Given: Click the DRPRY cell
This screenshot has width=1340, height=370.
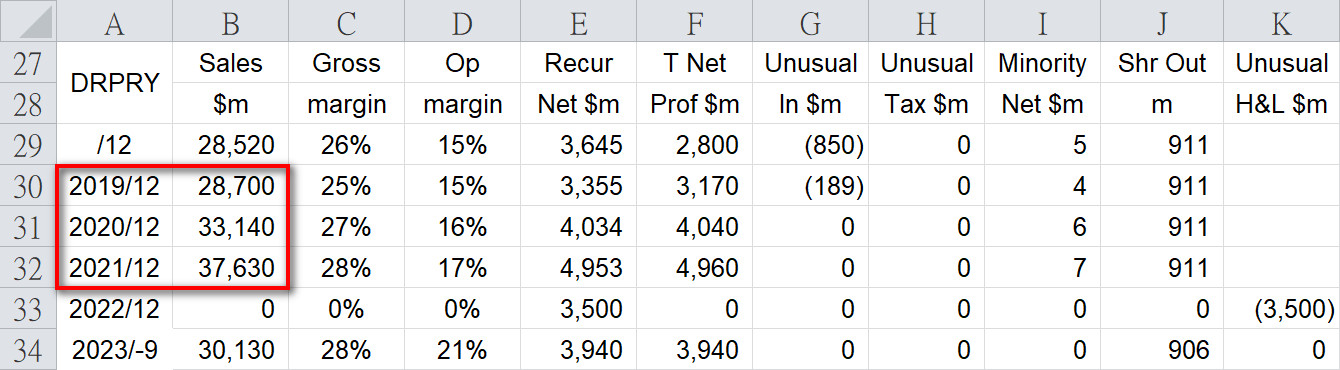Looking at the screenshot, I should click(x=114, y=83).
